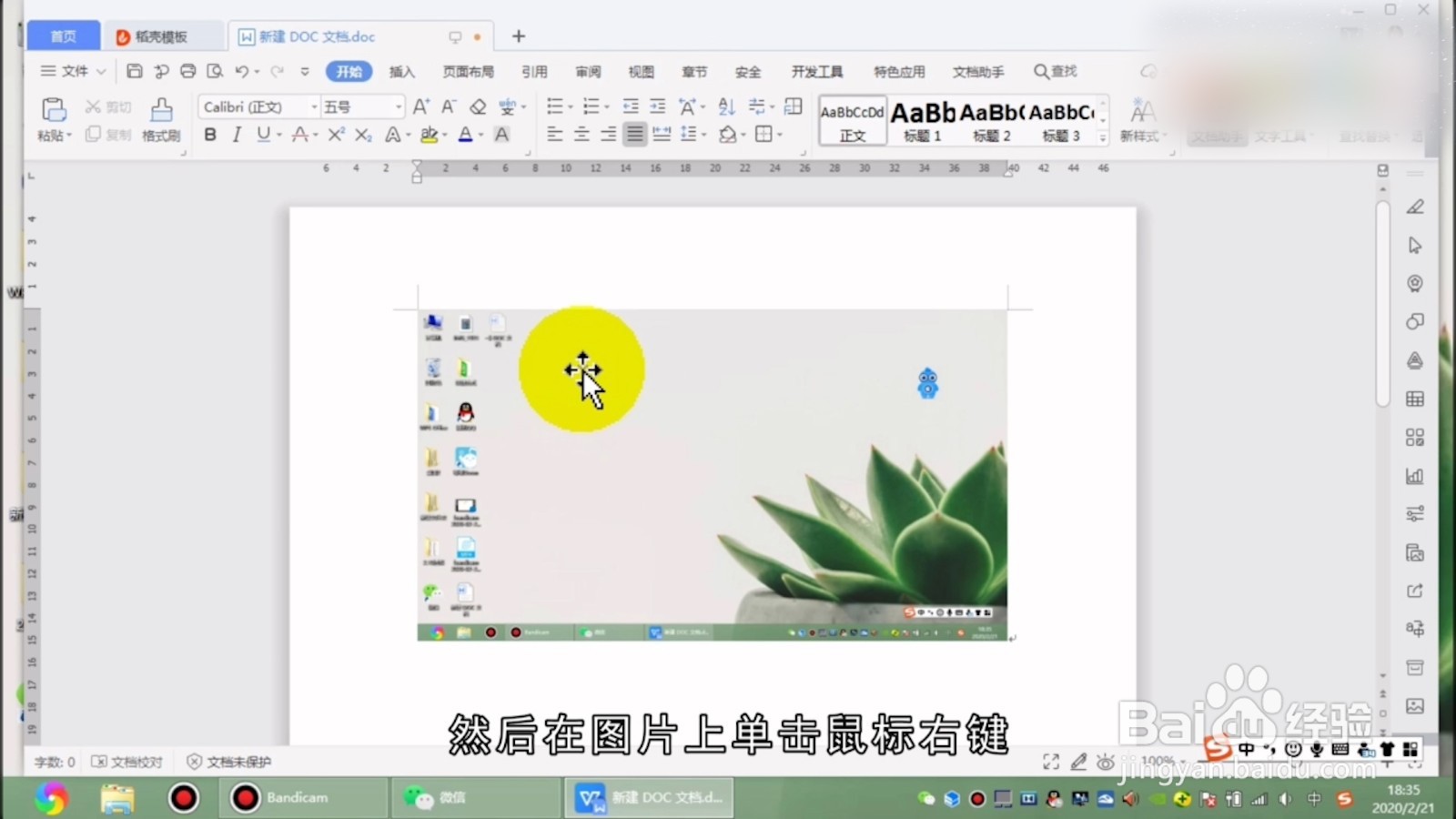Increase the font size one step
This screenshot has height=819, width=1456.
click(x=420, y=106)
